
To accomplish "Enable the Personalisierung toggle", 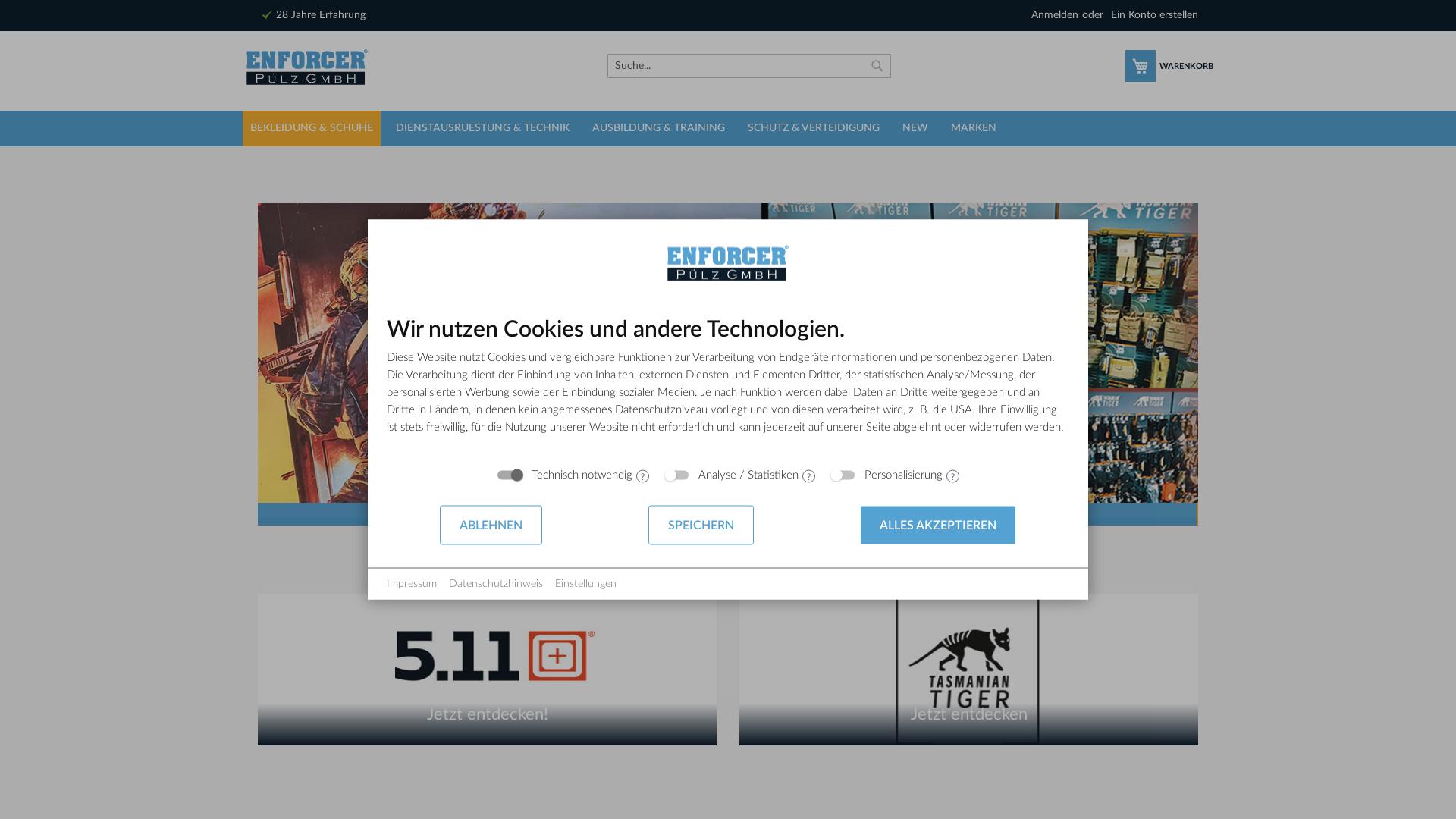I will coord(842,475).
